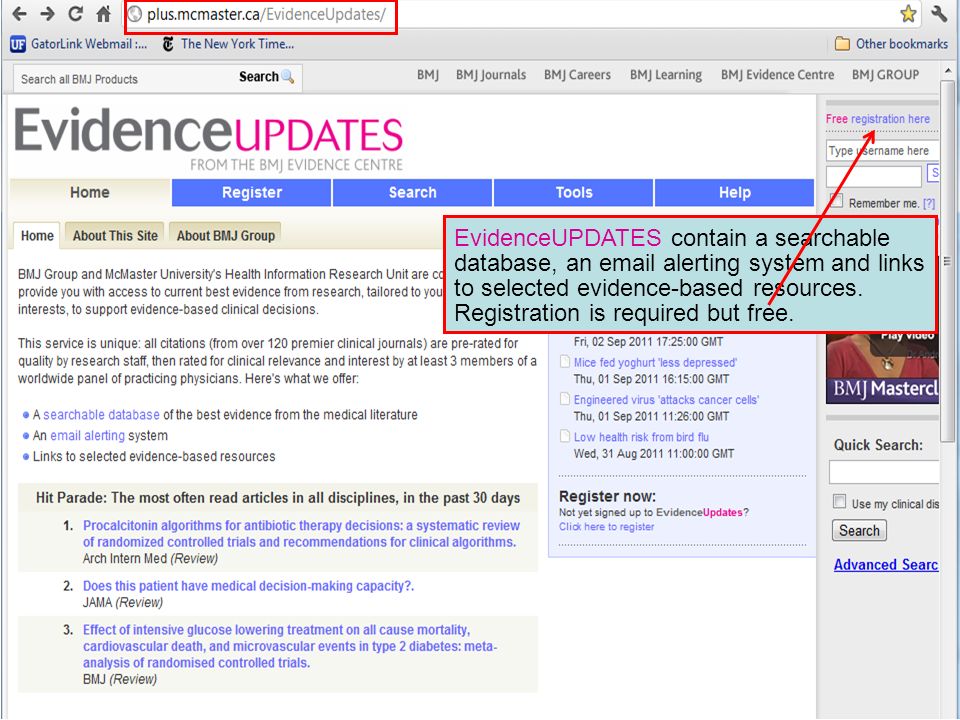Tick the Remember me checkbox
The height and width of the screenshot is (720, 960).
[x=836, y=200]
